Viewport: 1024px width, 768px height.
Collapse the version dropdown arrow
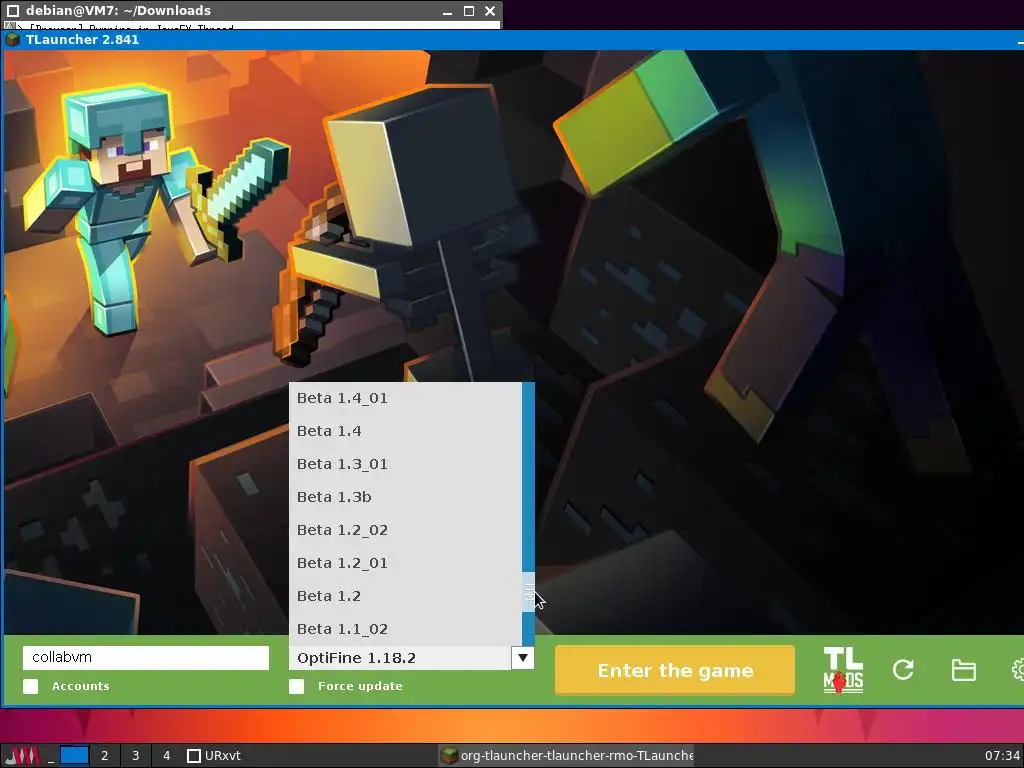click(x=522, y=658)
